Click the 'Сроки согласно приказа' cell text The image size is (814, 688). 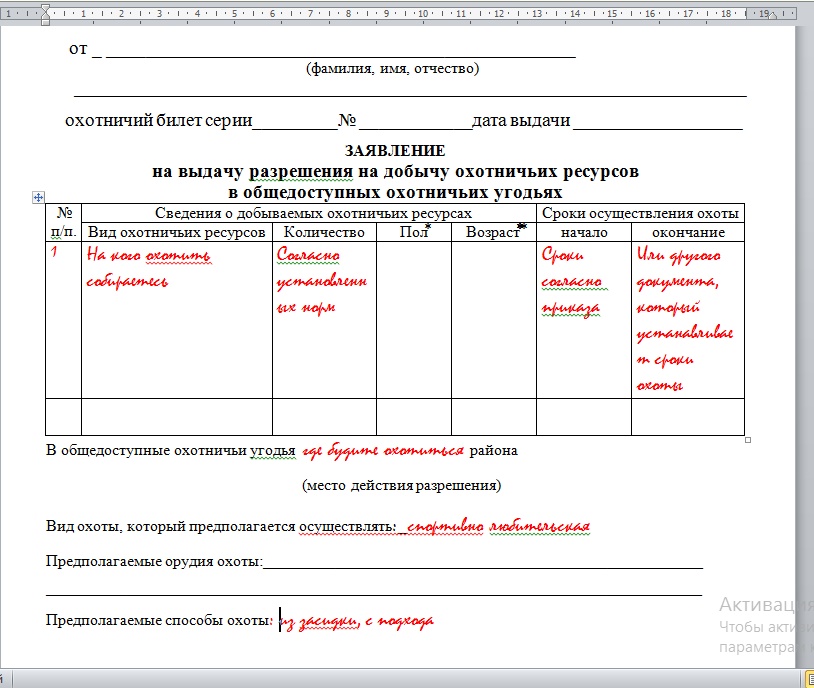[x=571, y=281]
